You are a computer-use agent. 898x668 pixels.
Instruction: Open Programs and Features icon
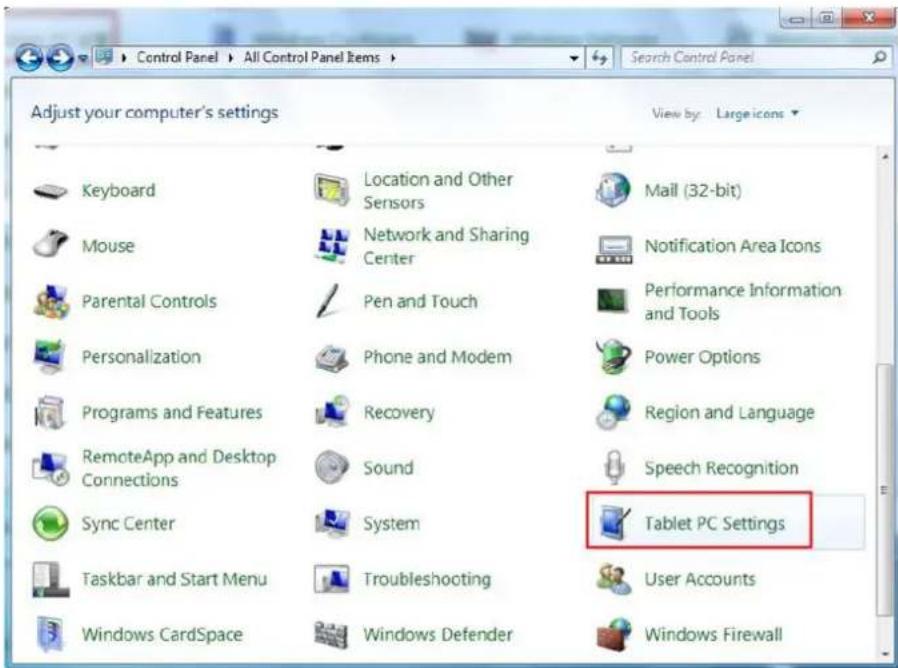tap(49, 412)
